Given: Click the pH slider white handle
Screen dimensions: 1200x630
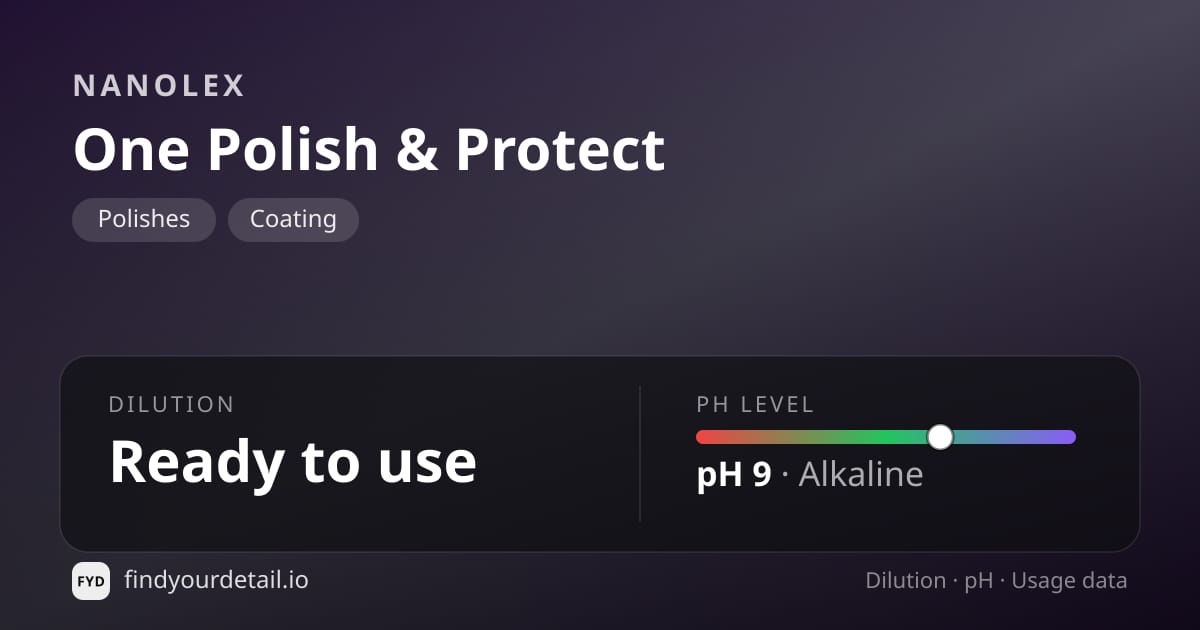Looking at the screenshot, I should pyautogui.click(x=940, y=437).
